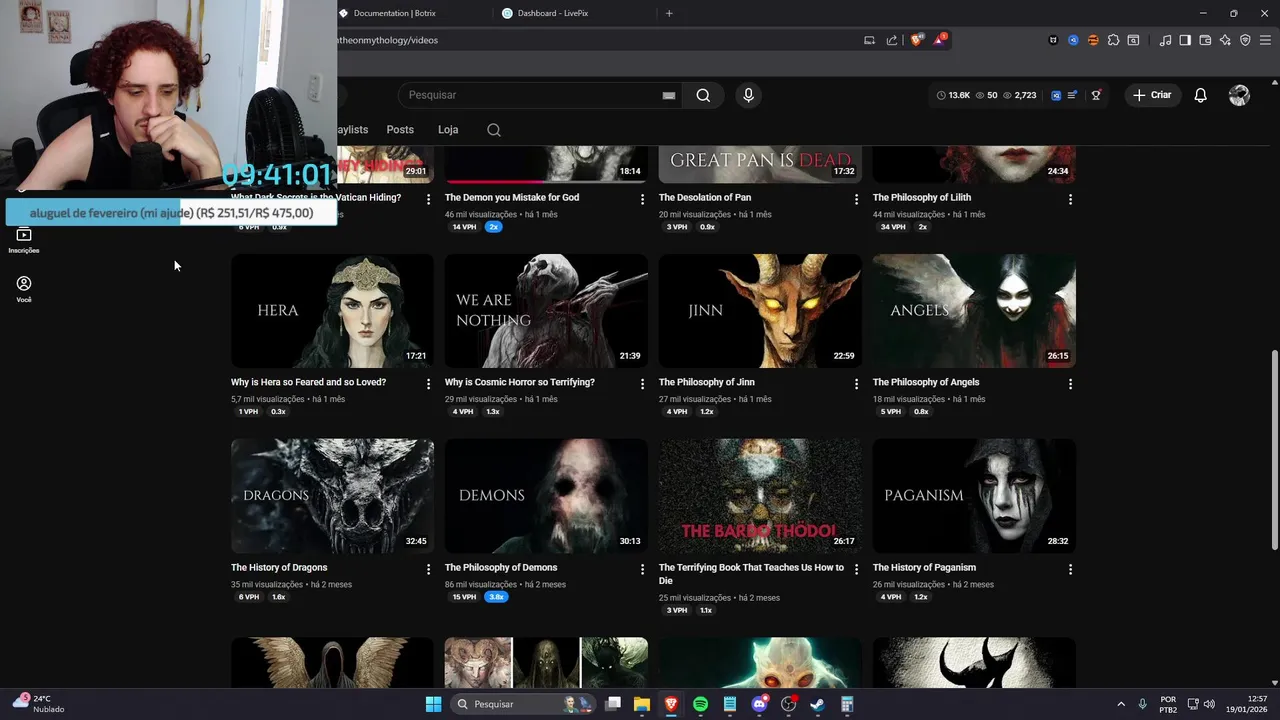Activate voice search microphone icon
Screen dimensions: 1280x720
[x=748, y=95]
